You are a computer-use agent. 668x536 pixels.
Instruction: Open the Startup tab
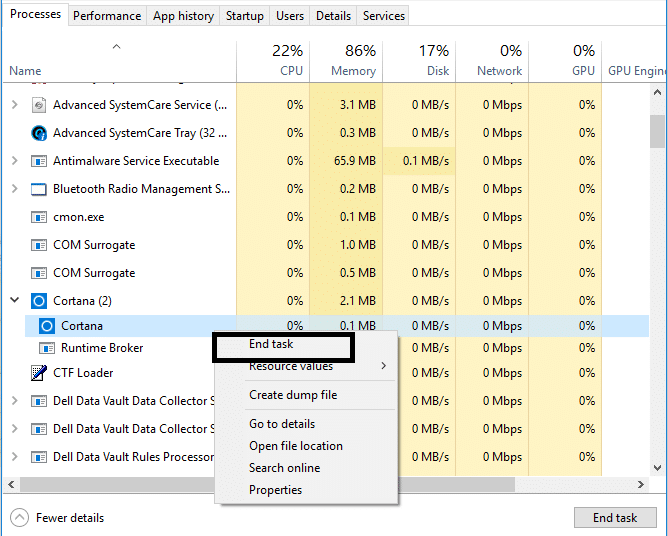pyautogui.click(x=245, y=16)
